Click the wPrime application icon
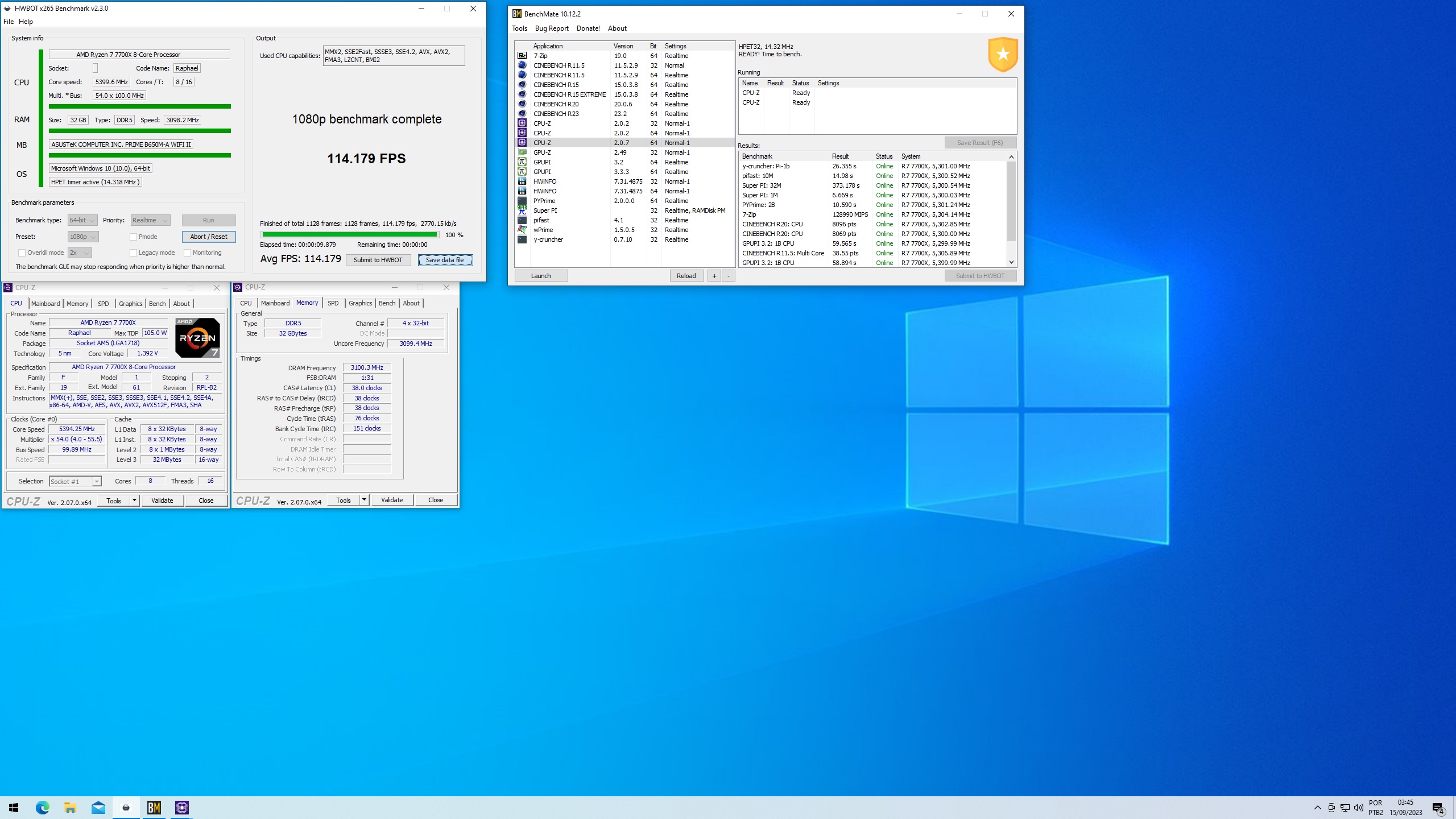Viewport: 1456px width, 819px height. 522,230
